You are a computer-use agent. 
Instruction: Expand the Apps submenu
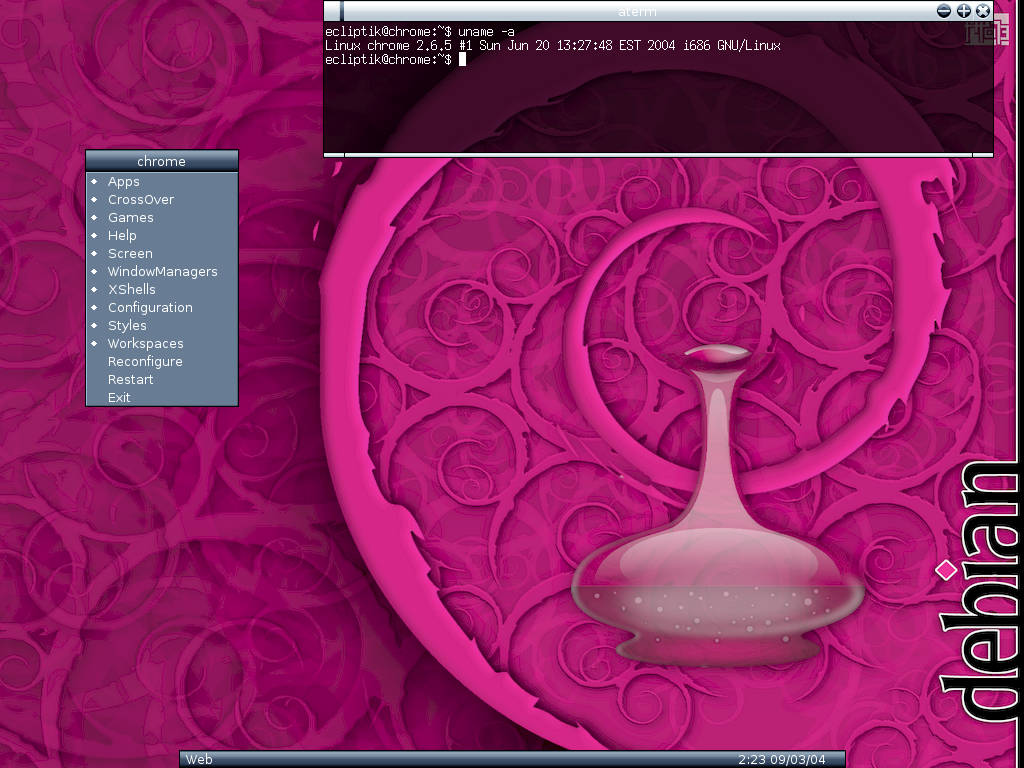pos(124,181)
